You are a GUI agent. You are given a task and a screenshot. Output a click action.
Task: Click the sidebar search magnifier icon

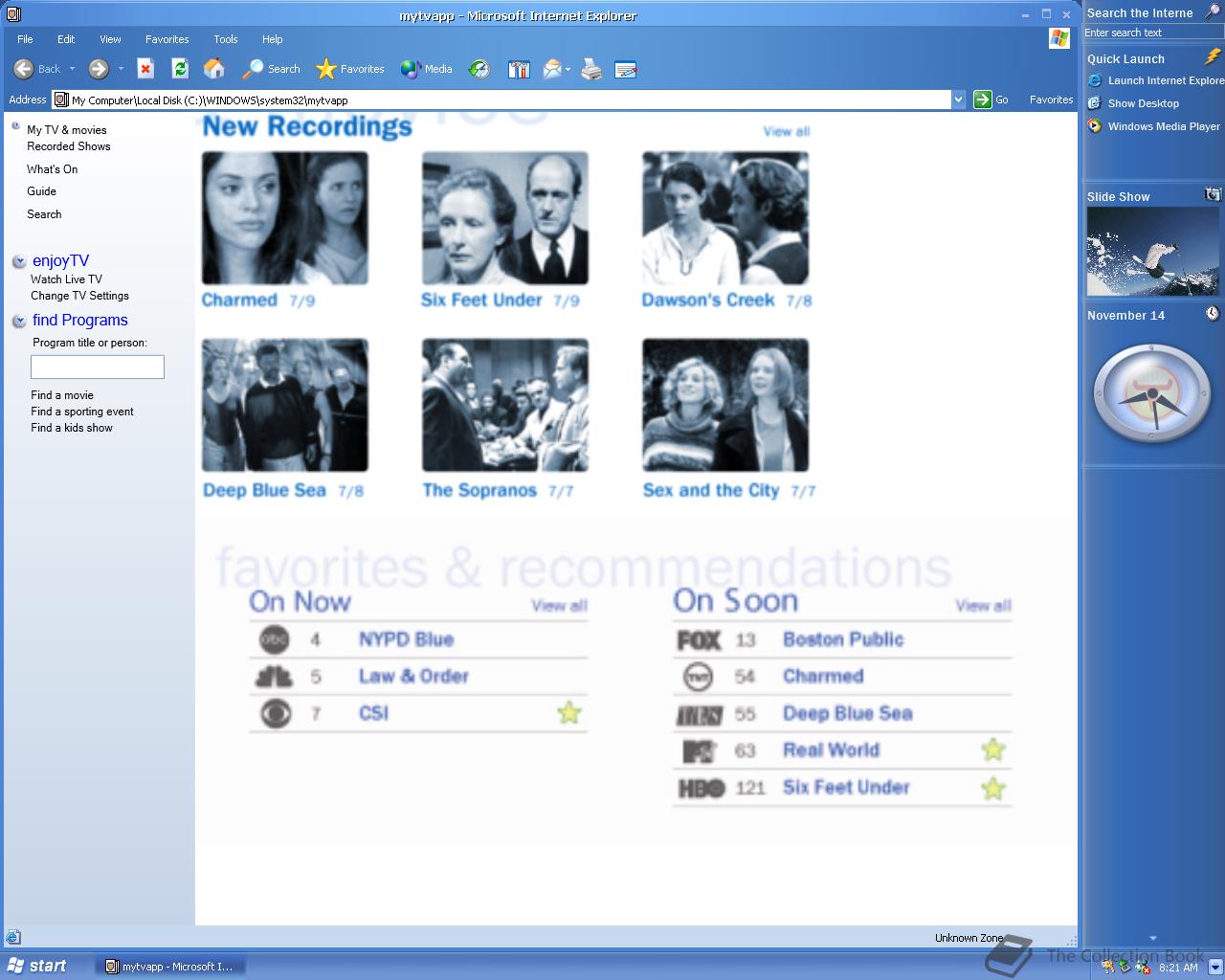pos(1212,12)
